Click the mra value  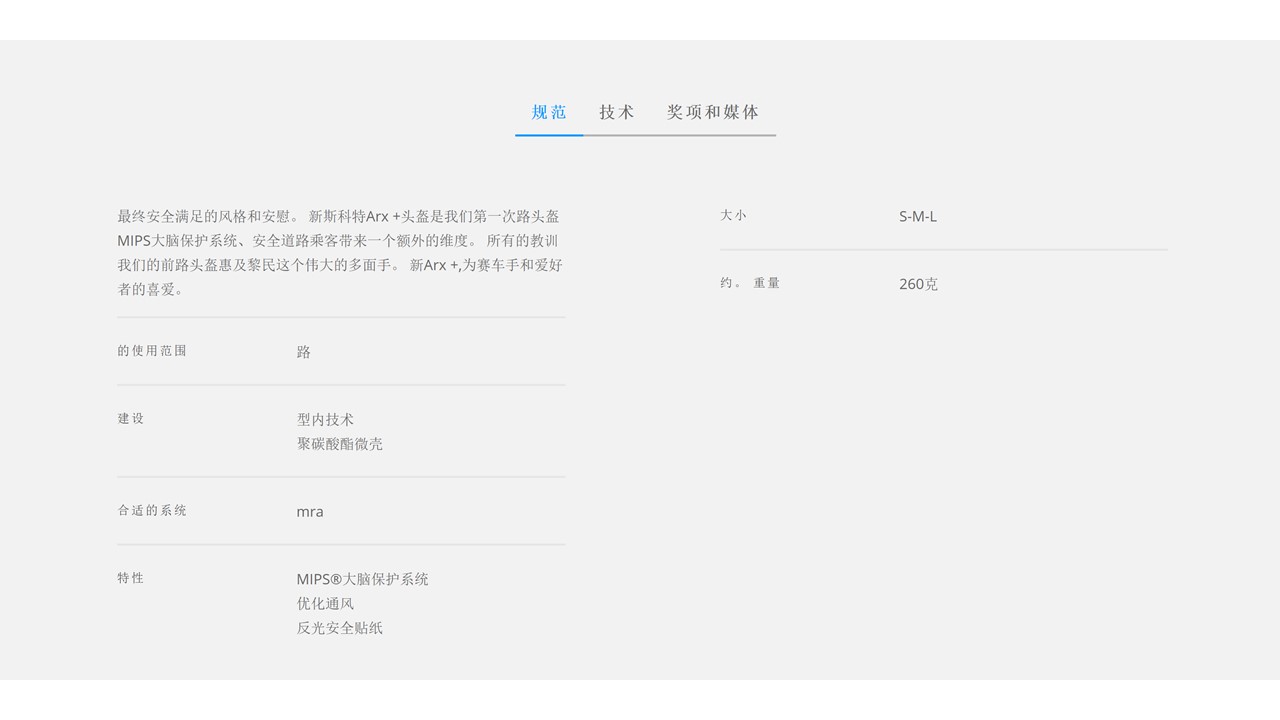coord(310,512)
